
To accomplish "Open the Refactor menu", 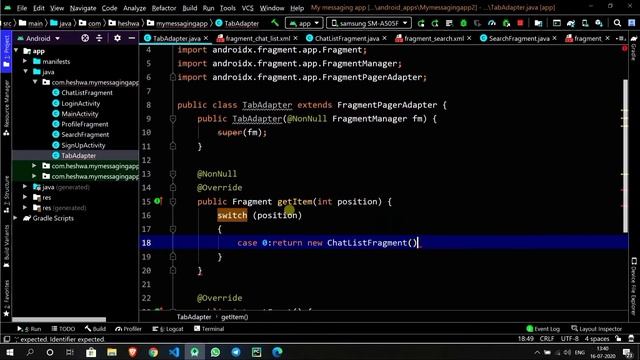I will click(x=164, y=8).
